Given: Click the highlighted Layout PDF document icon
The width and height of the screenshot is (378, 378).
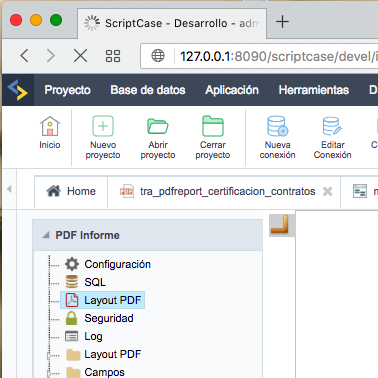Looking at the screenshot, I should [x=72, y=300].
